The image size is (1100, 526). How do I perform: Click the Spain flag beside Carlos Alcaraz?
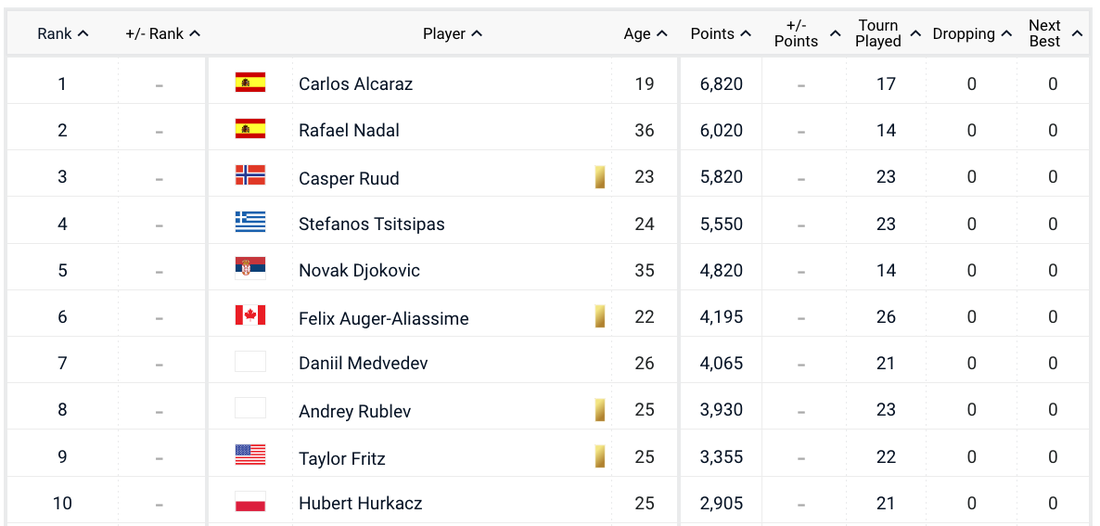250,83
